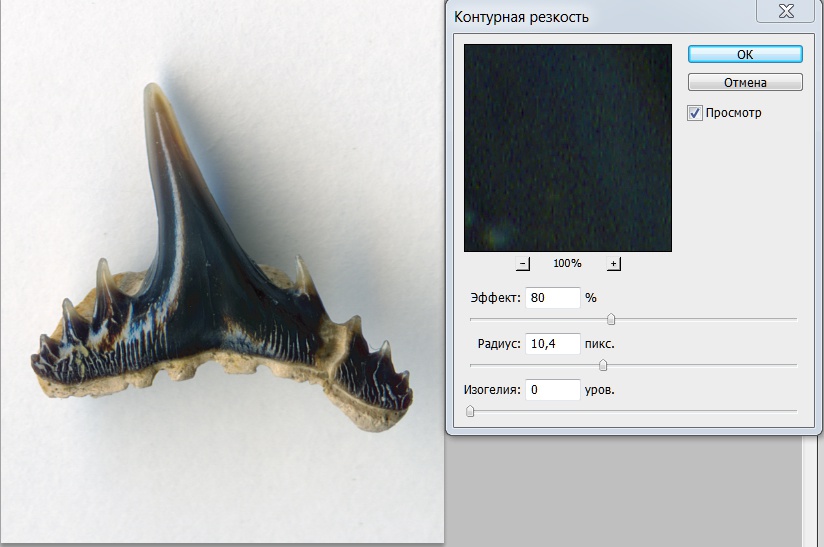Zoom out the preview with minus button
The image size is (824, 547).
coord(523,263)
